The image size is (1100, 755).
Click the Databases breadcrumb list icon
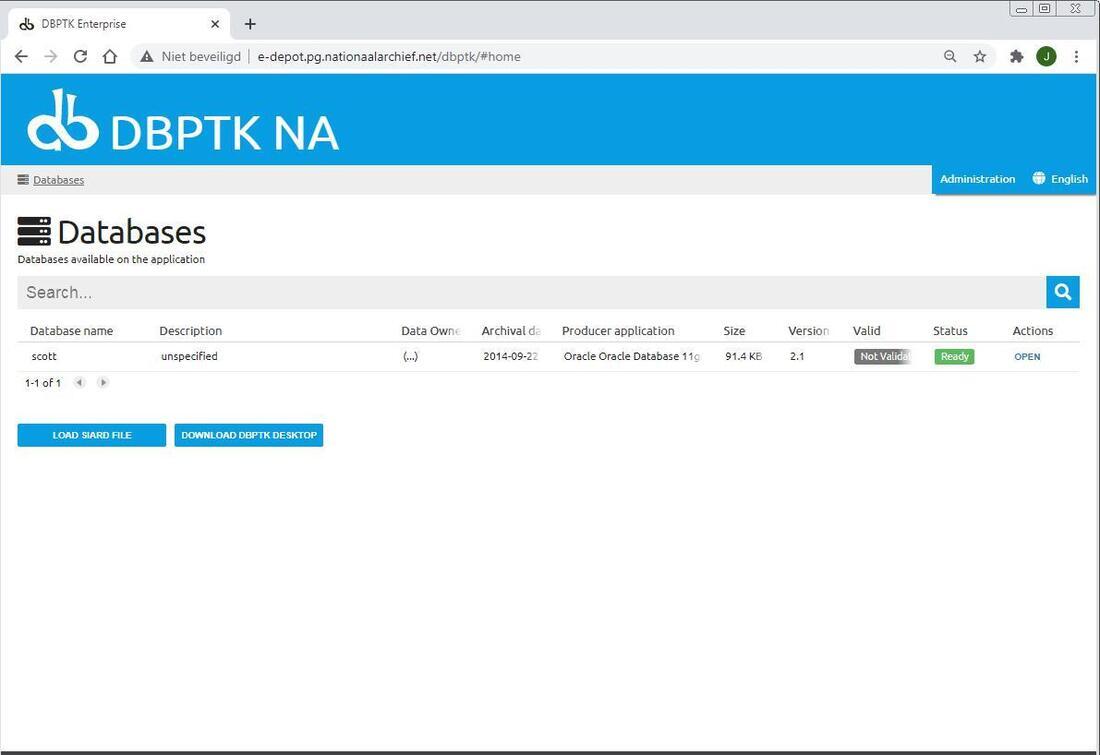coord(23,180)
